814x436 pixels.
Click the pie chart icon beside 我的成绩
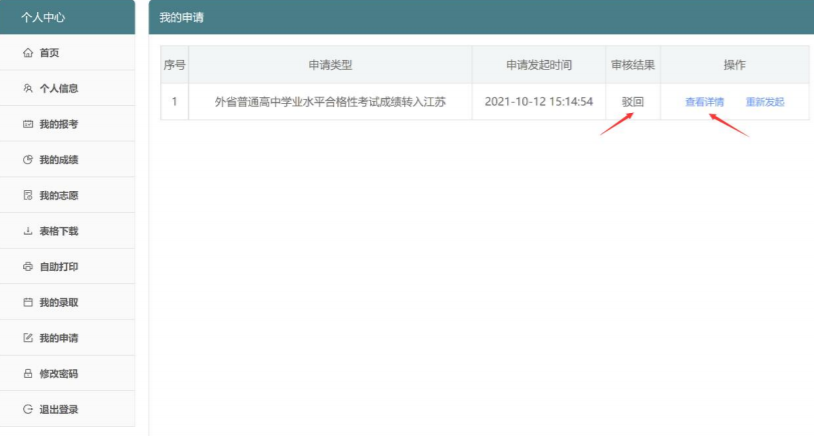(28, 160)
